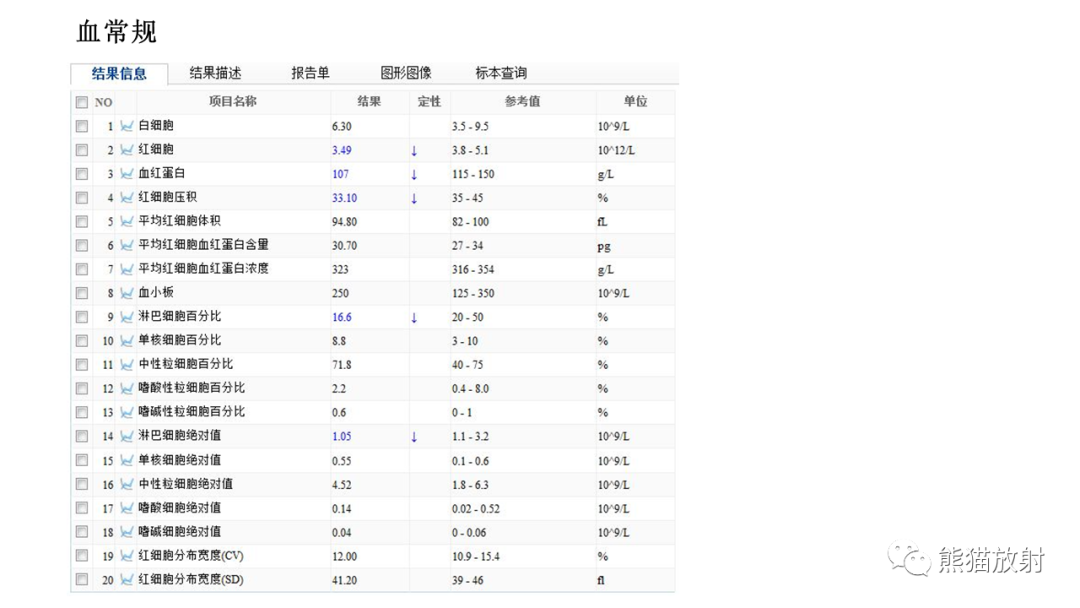Open trend chart icon for 血红蛋白 row
The width and height of the screenshot is (1080, 608).
coord(127,174)
